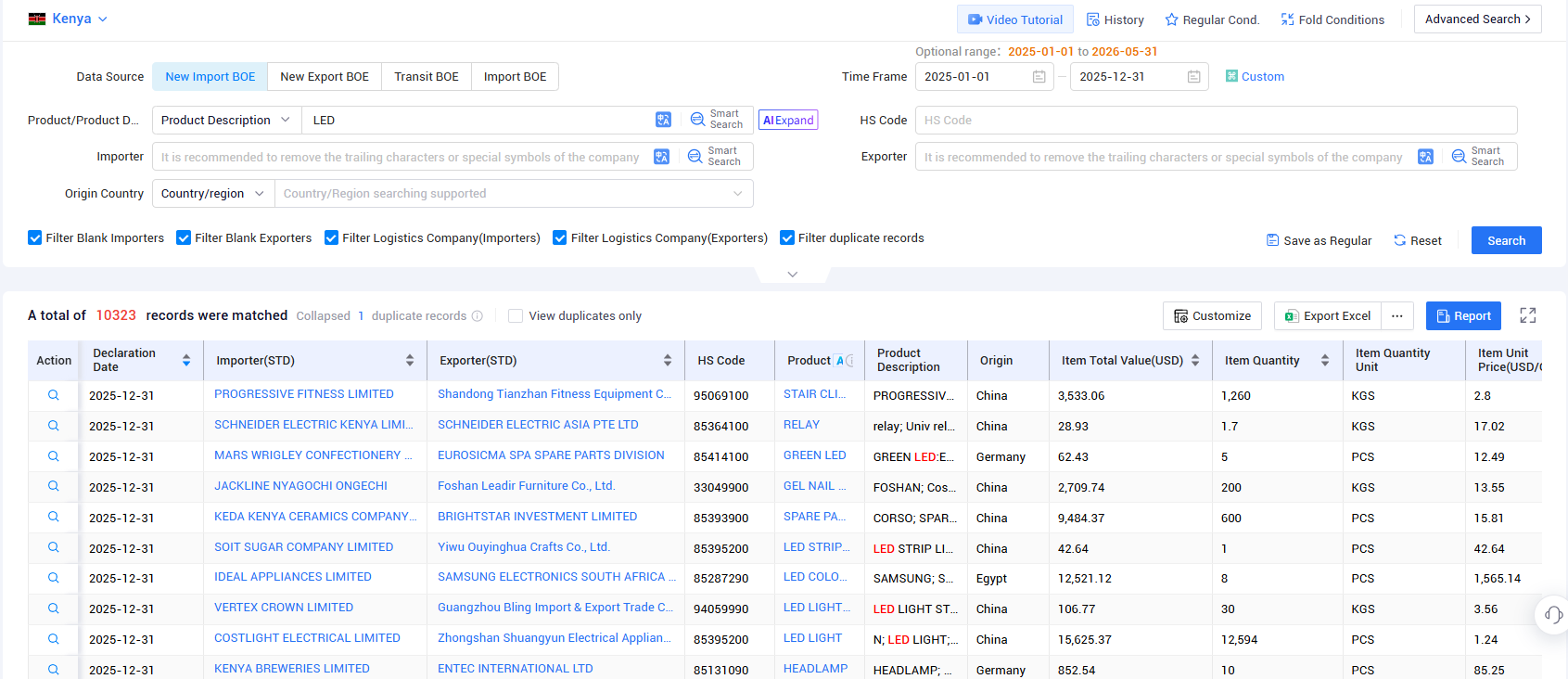Open details magnifier for MARS WRIGLEY row
Viewport: 1568px width, 679px height.
click(x=54, y=456)
